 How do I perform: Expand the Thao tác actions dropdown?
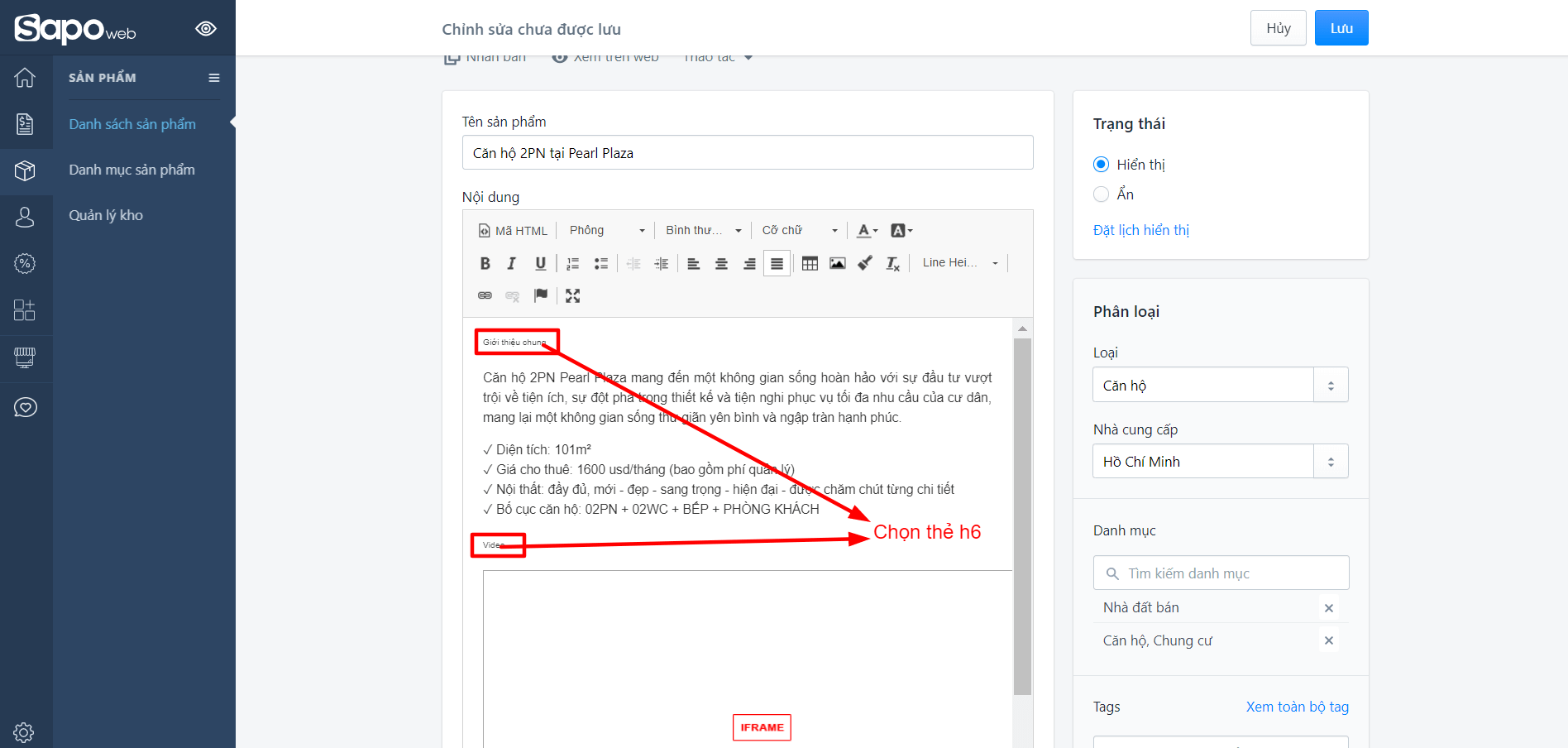tap(718, 57)
